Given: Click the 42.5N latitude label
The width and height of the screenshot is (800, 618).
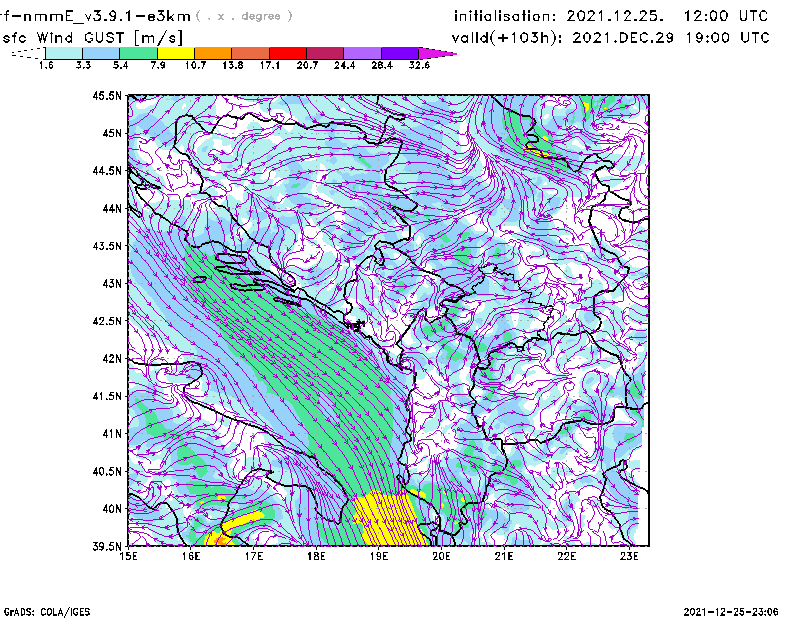Looking at the screenshot, I should [107, 321].
